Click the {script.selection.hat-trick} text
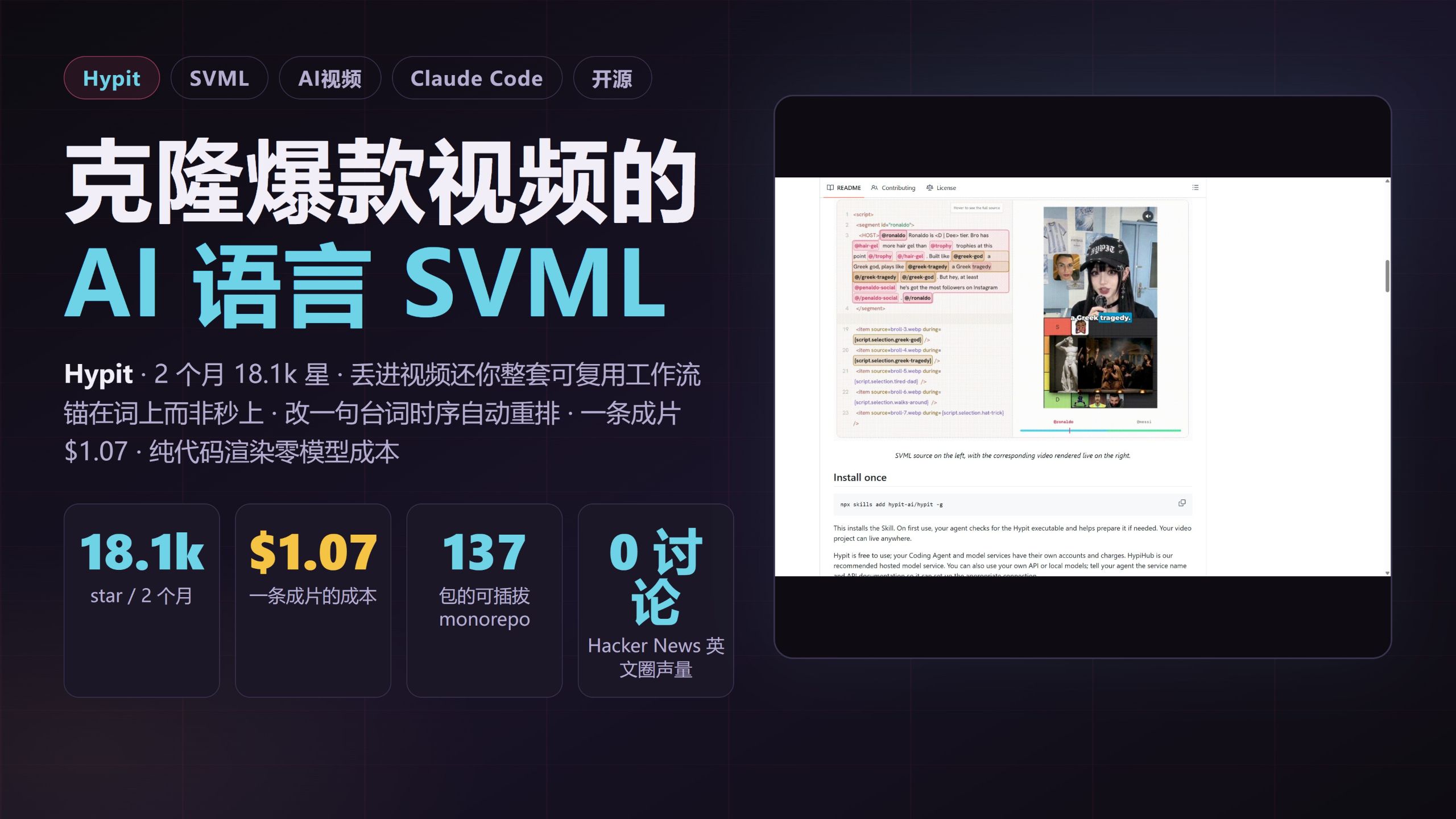1456x819 pixels. pos(973,413)
